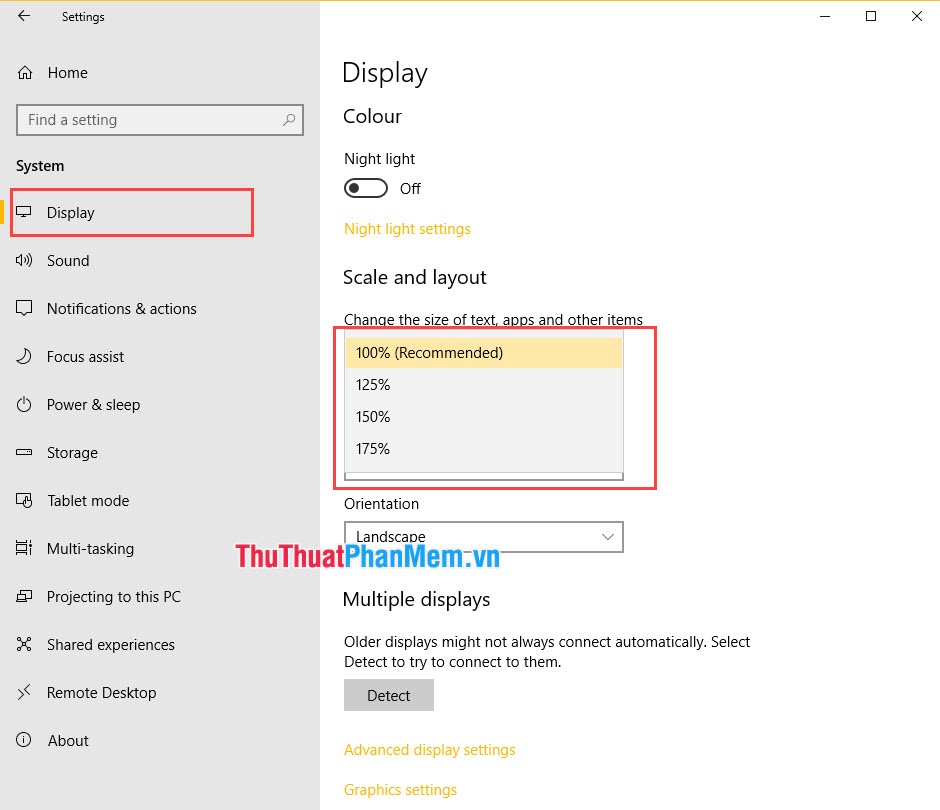Click the Projecting to this PC icon

pos(24,596)
